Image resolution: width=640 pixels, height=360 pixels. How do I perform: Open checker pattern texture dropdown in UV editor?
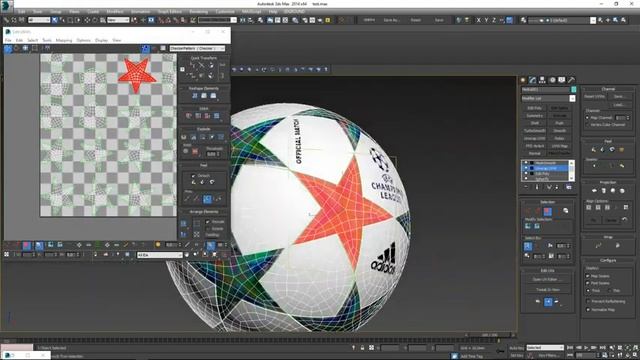[197, 48]
